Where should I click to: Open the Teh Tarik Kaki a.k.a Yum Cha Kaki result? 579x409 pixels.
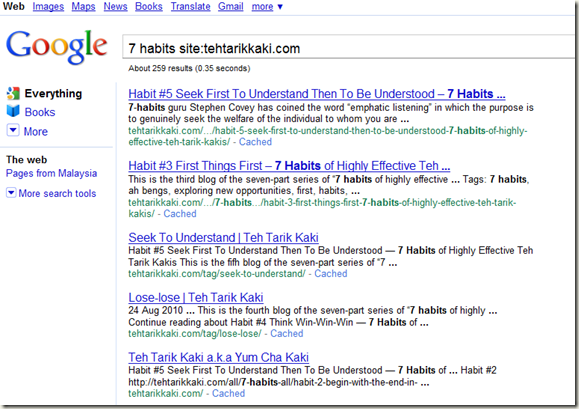219,357
